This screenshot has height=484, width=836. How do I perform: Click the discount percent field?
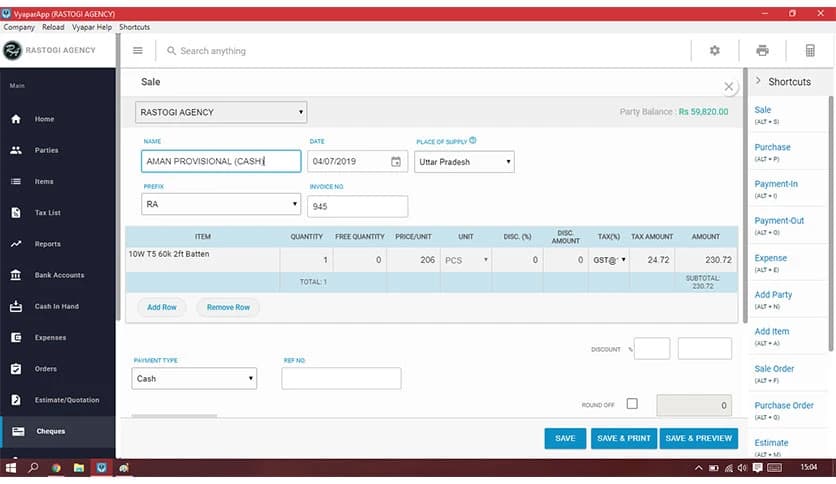tap(652, 349)
